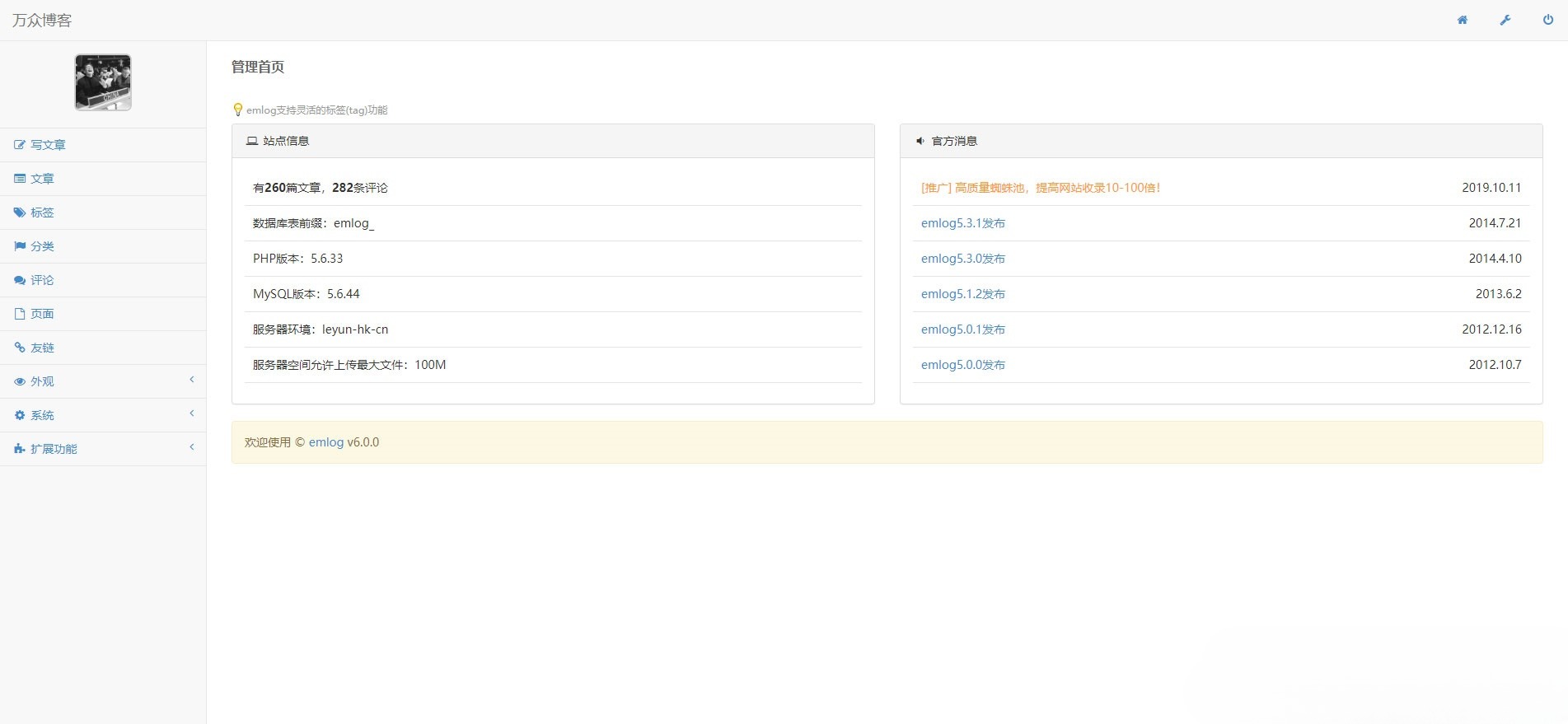Click the 万众博客 site title
This screenshot has width=1568, height=724.
42,21
